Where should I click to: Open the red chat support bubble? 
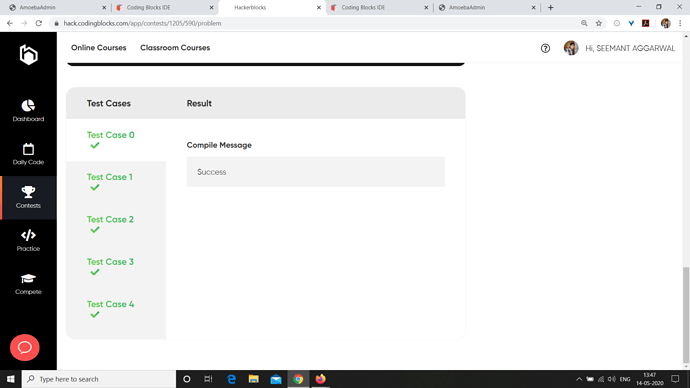click(x=25, y=348)
